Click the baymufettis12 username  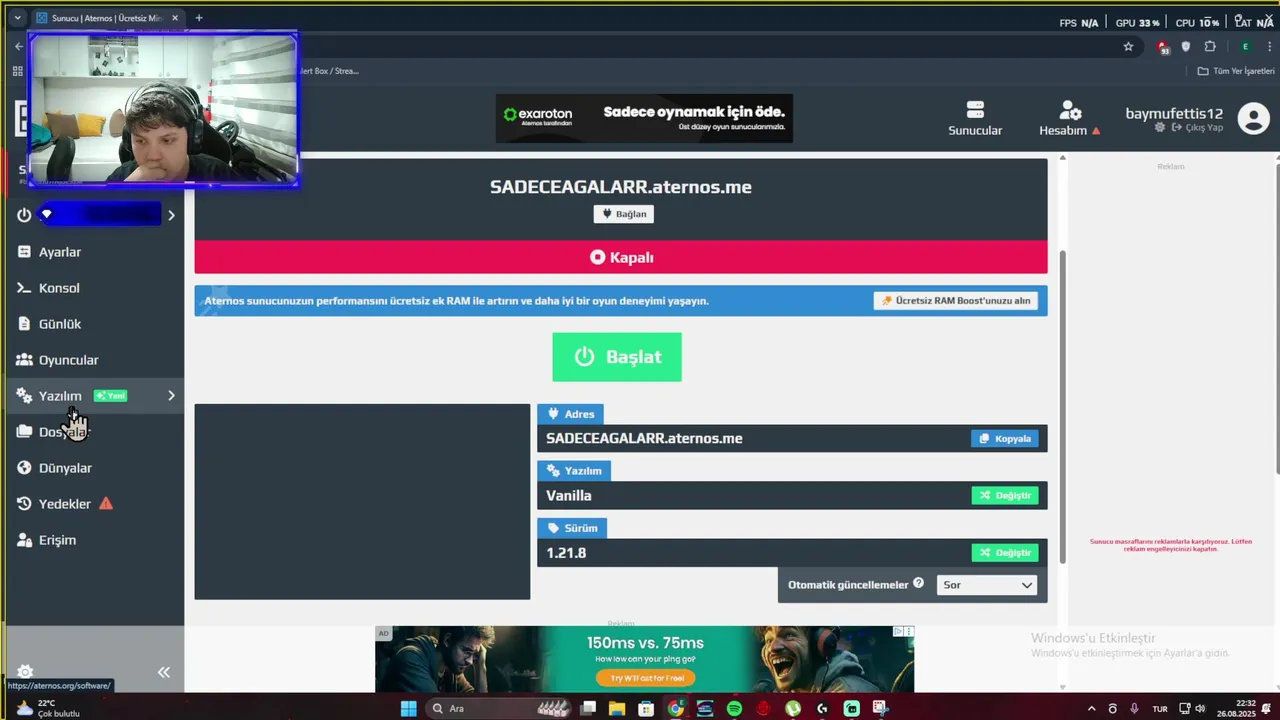[x=1174, y=113]
